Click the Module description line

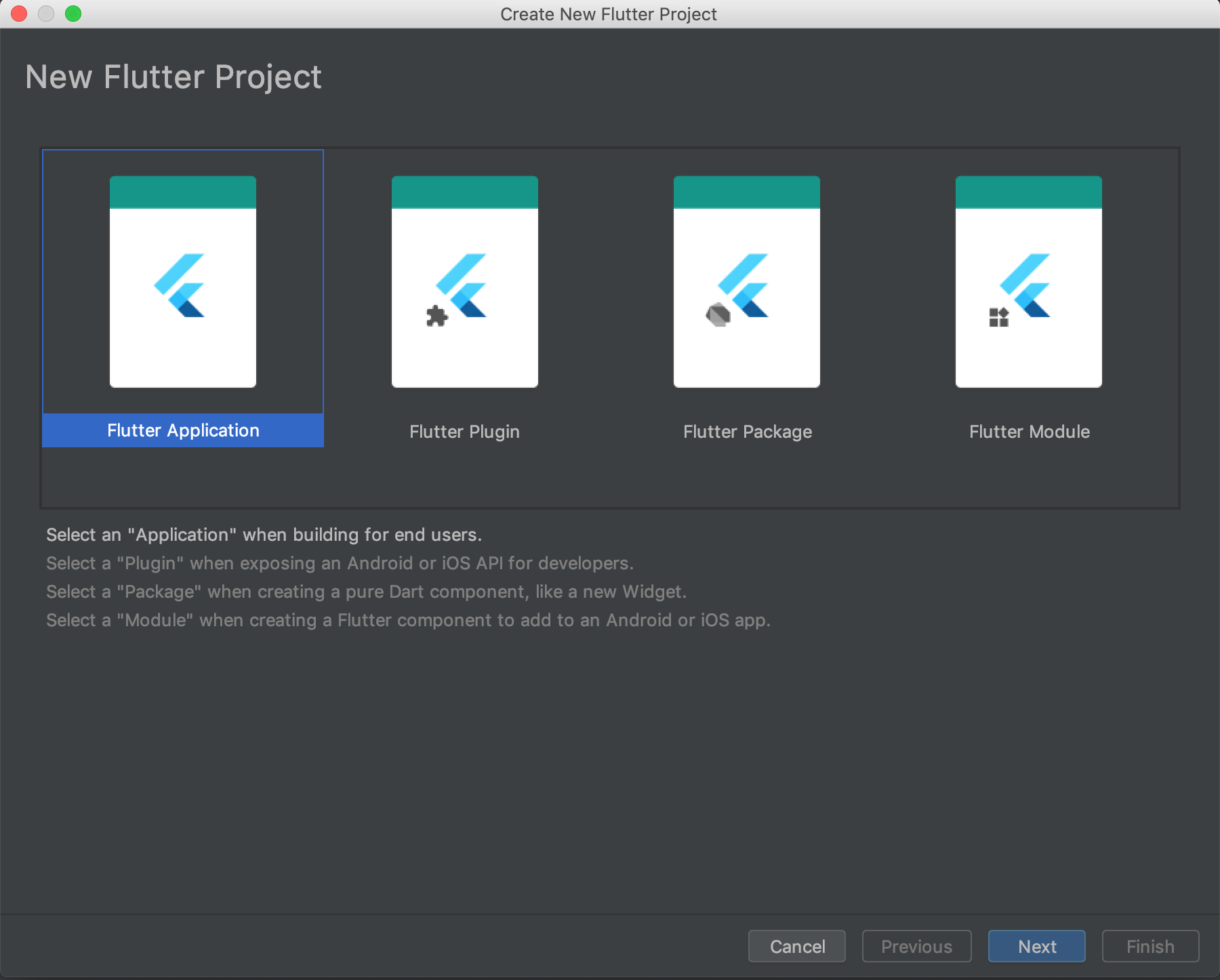(x=409, y=620)
